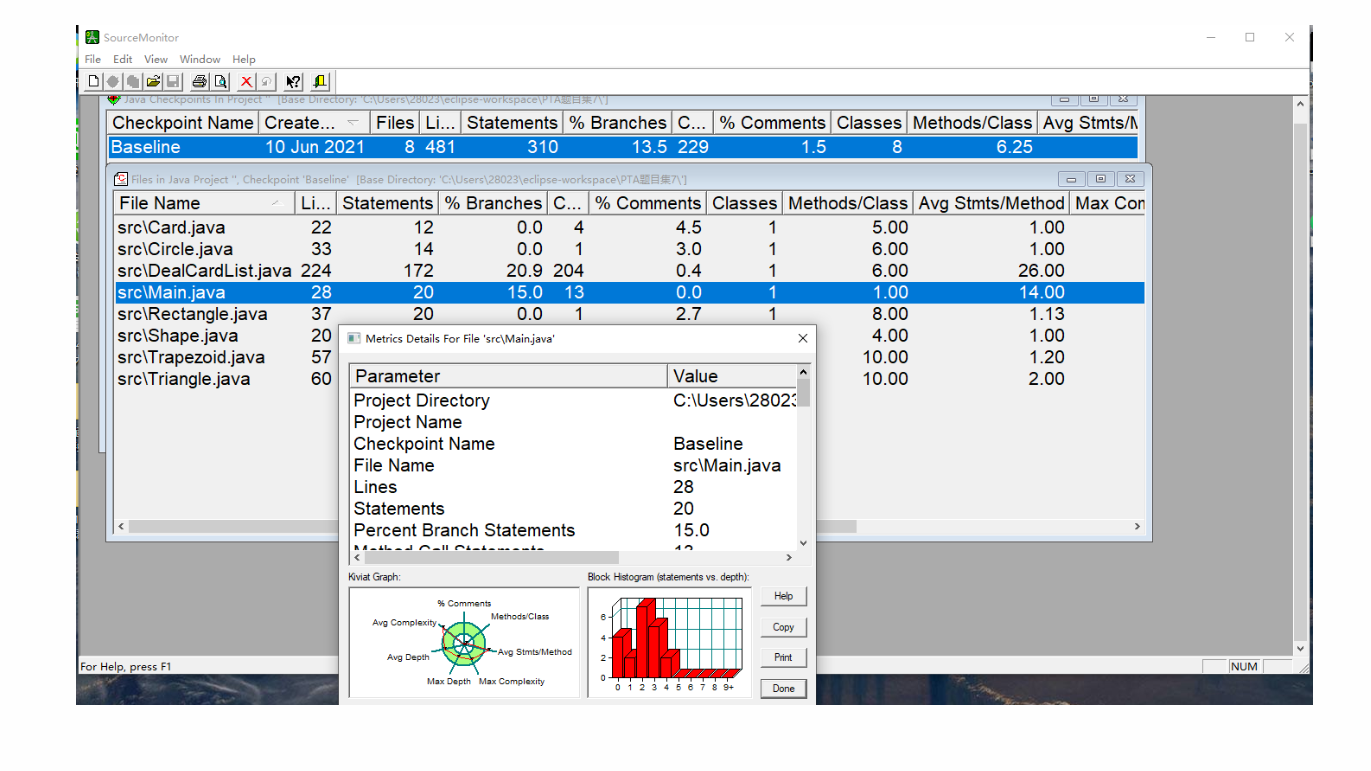Click the 26.00 value in DealCardList row

pyautogui.click(x=1040, y=271)
